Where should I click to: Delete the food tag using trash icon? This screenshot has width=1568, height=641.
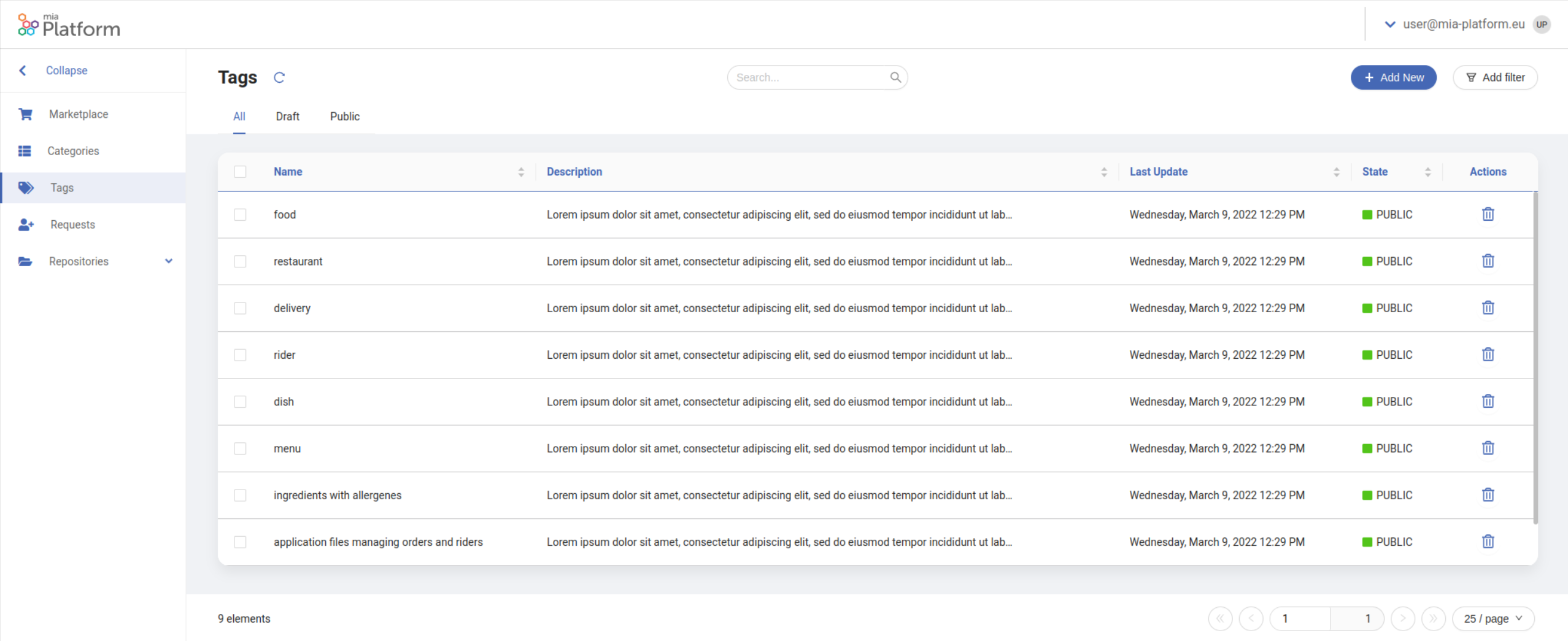click(1488, 214)
